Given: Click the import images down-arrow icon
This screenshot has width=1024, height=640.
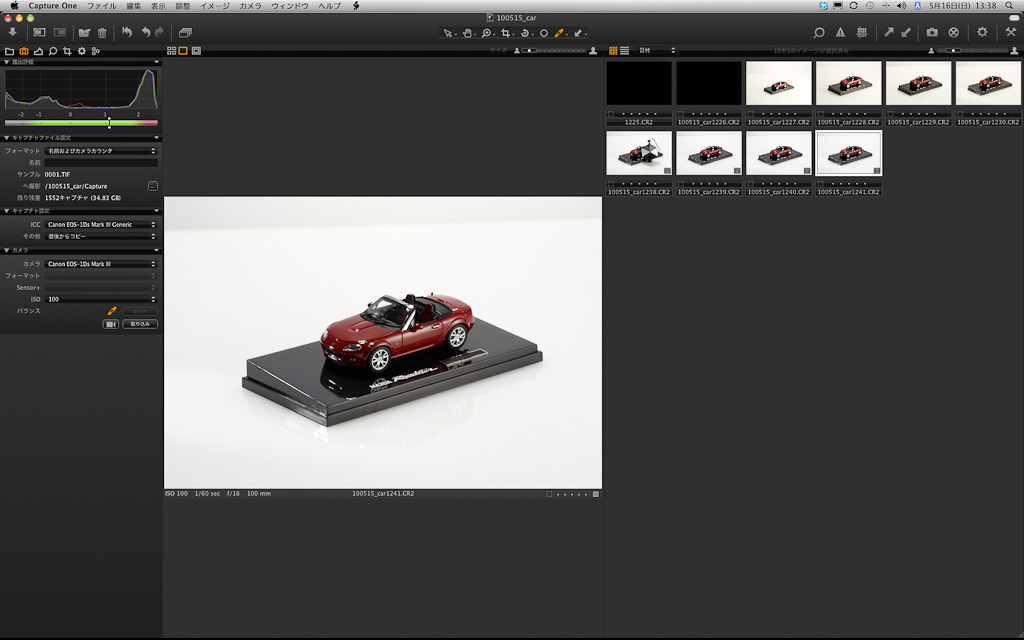Looking at the screenshot, I should click(x=12, y=32).
